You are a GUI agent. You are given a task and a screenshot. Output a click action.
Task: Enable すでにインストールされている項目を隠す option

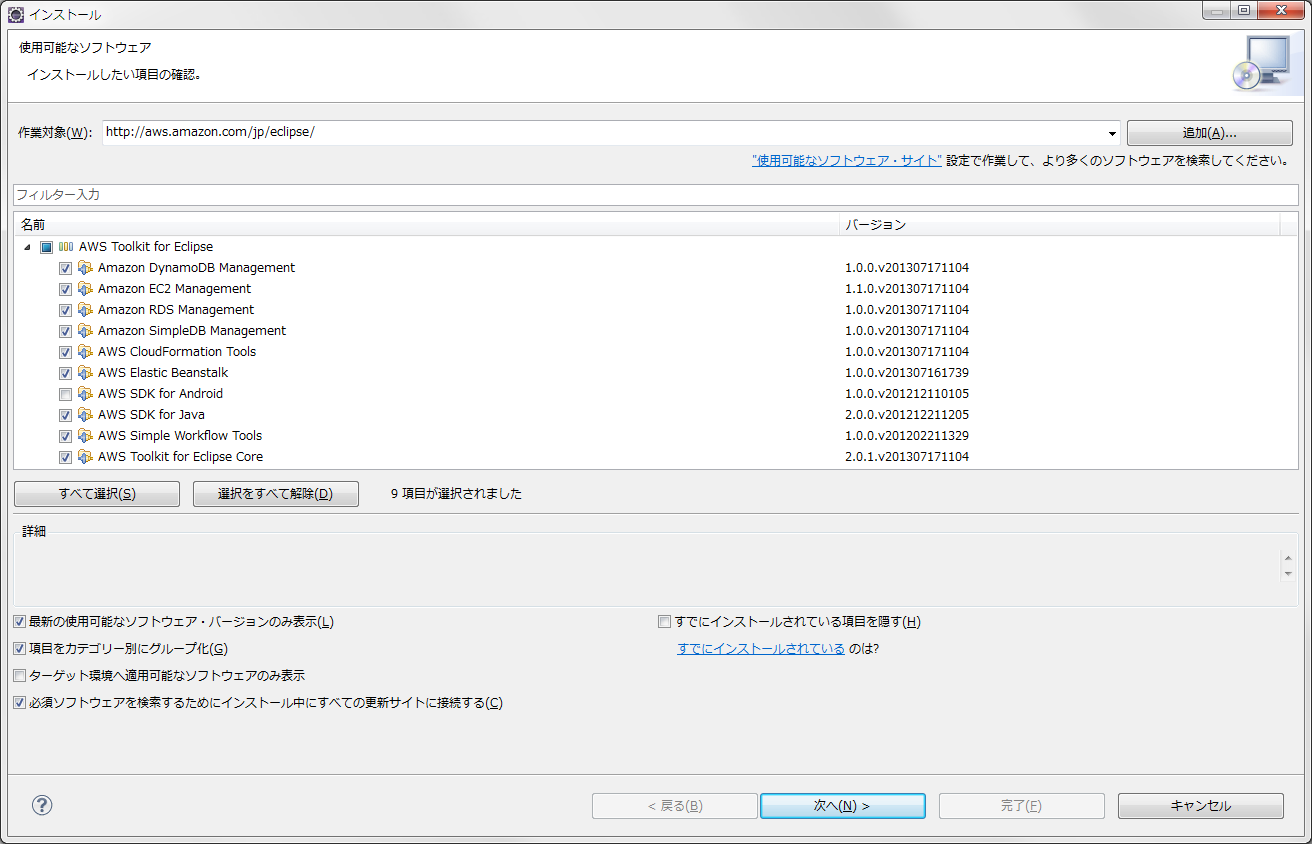[664, 621]
